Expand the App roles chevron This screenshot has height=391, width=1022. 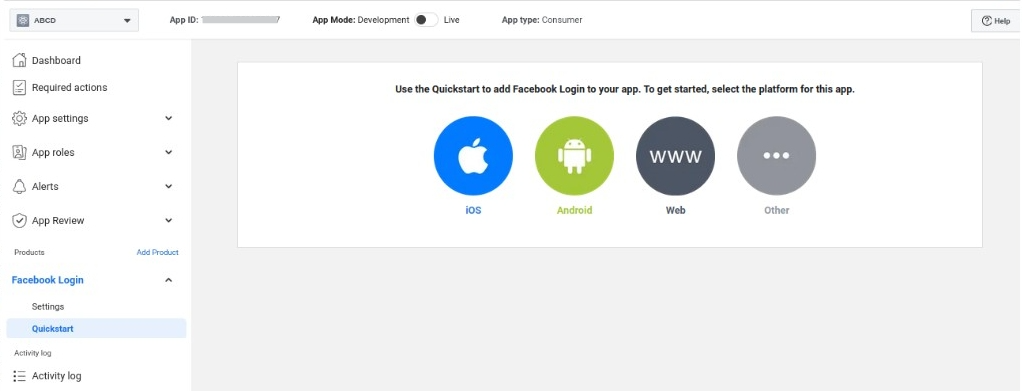(168, 152)
